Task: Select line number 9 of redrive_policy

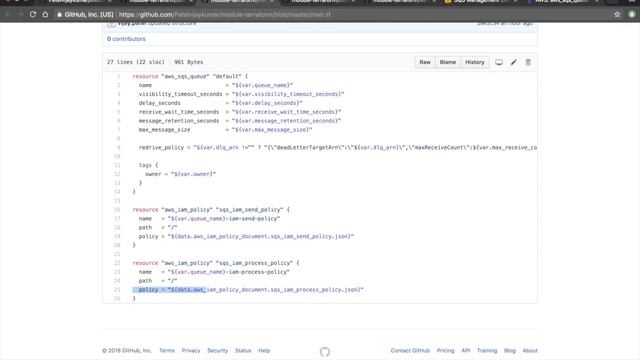Action: click(119, 147)
